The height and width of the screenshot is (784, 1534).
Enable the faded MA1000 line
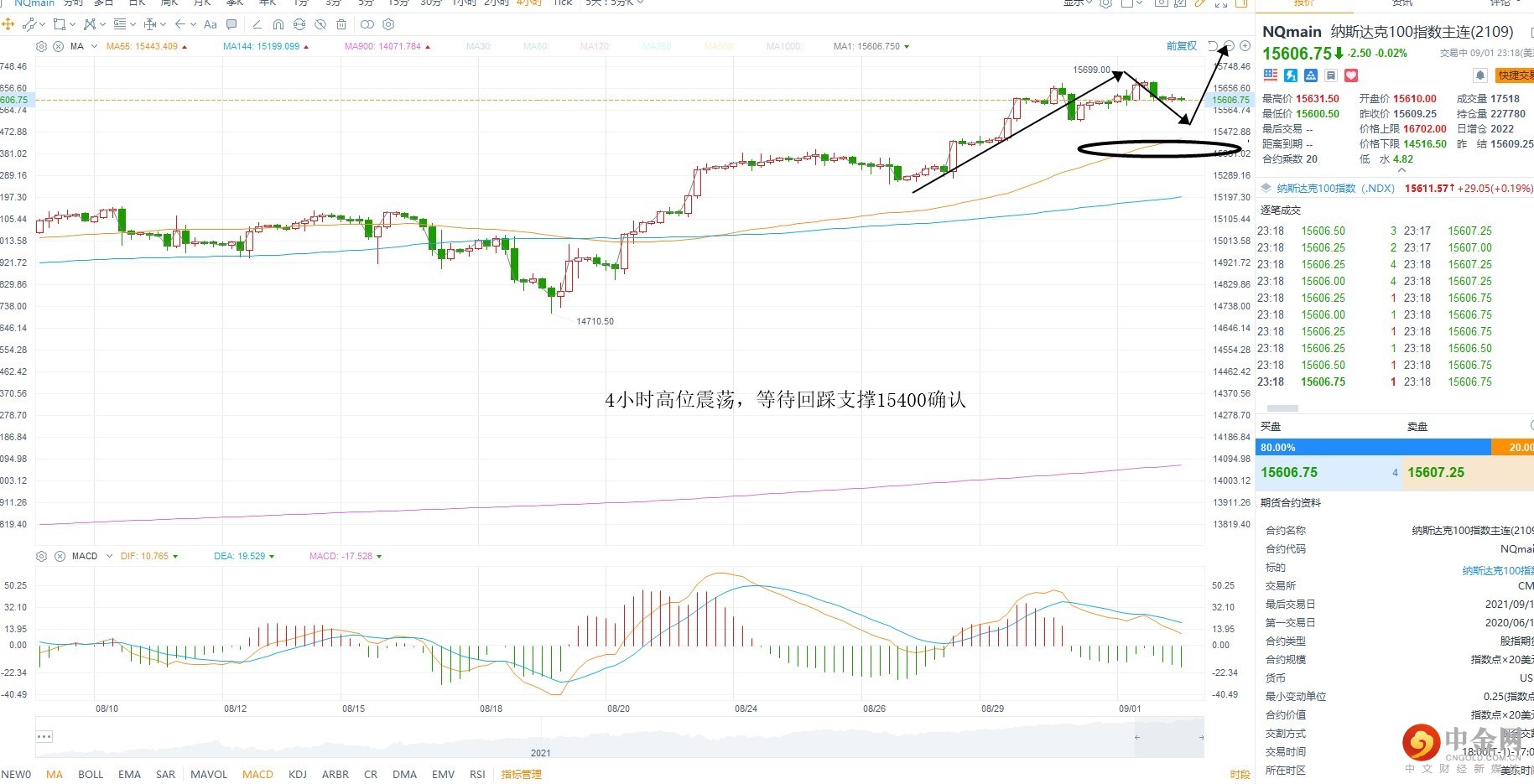[x=784, y=46]
